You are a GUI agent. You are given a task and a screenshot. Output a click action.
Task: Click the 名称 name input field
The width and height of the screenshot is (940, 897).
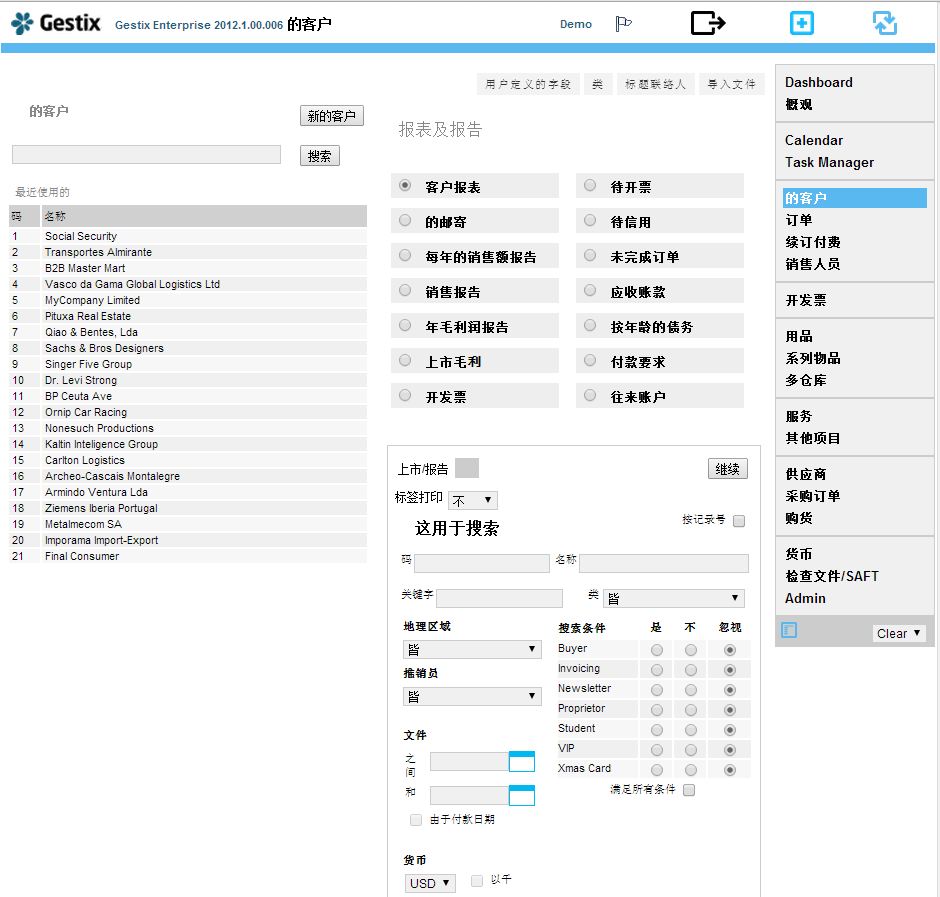point(664,563)
